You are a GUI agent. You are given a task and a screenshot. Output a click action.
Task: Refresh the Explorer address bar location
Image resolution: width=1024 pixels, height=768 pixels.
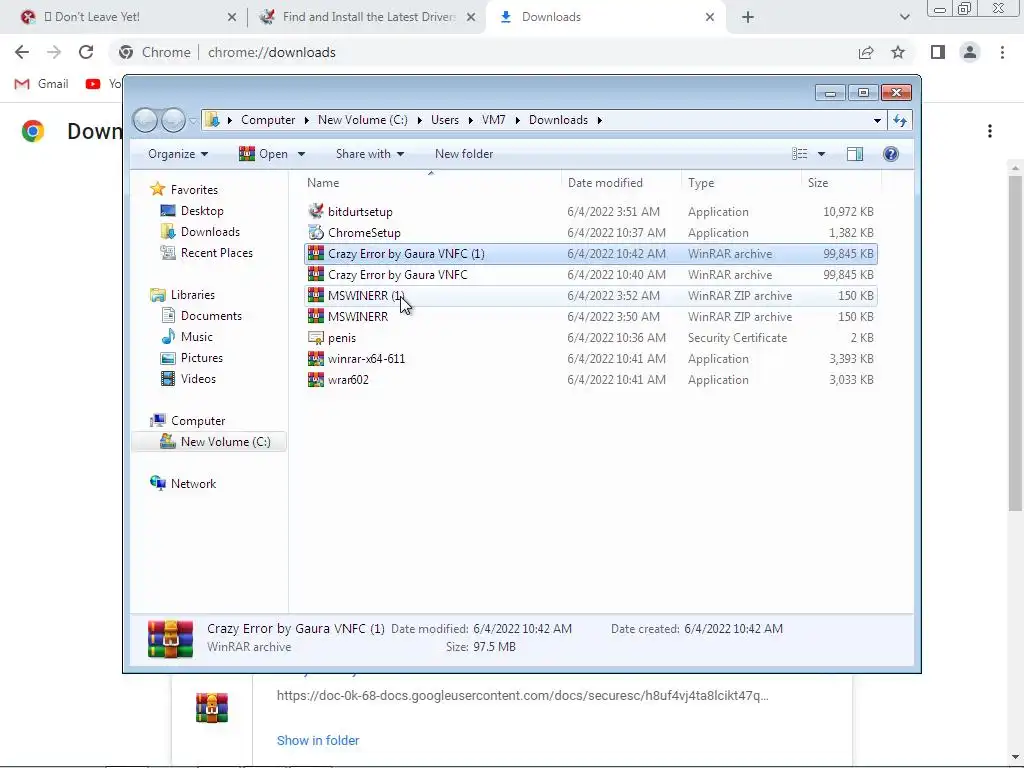tap(900, 120)
